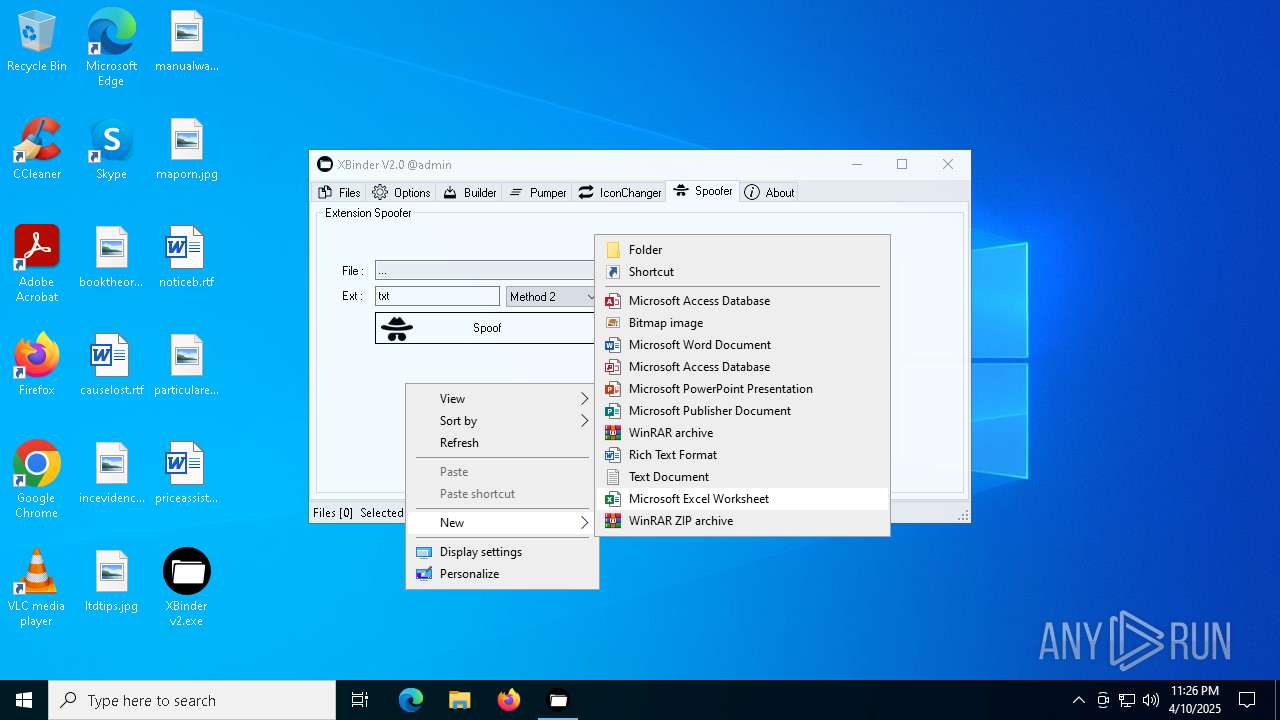Select the Adobe Acrobat desktop icon
This screenshot has height=720, width=1280.
[x=37, y=264]
